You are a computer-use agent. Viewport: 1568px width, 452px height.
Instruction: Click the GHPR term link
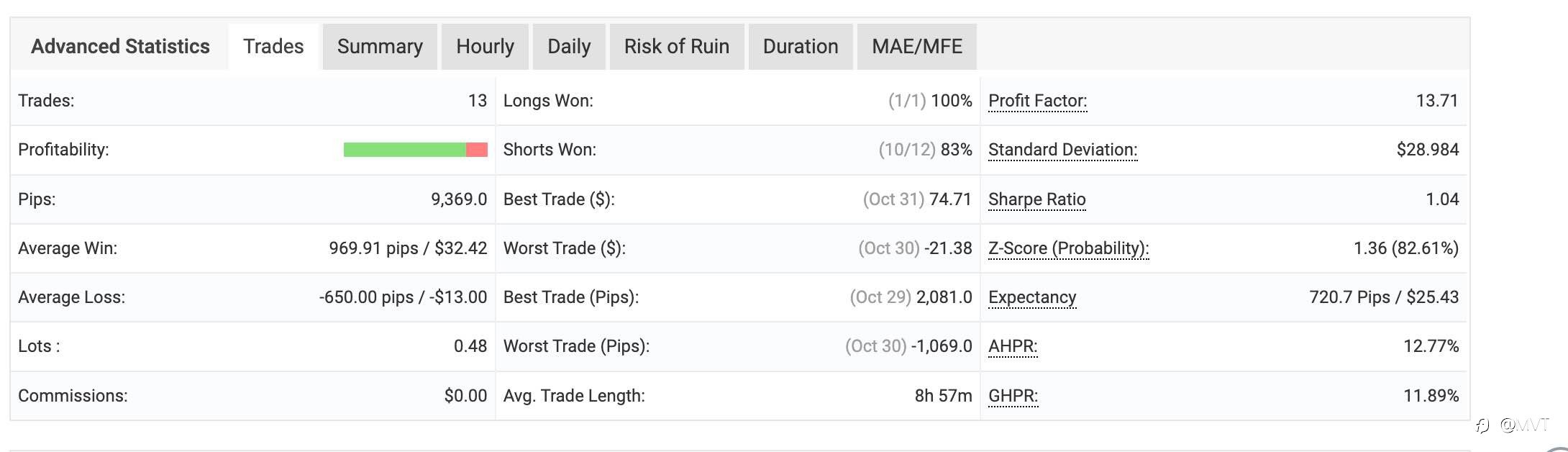(1013, 396)
